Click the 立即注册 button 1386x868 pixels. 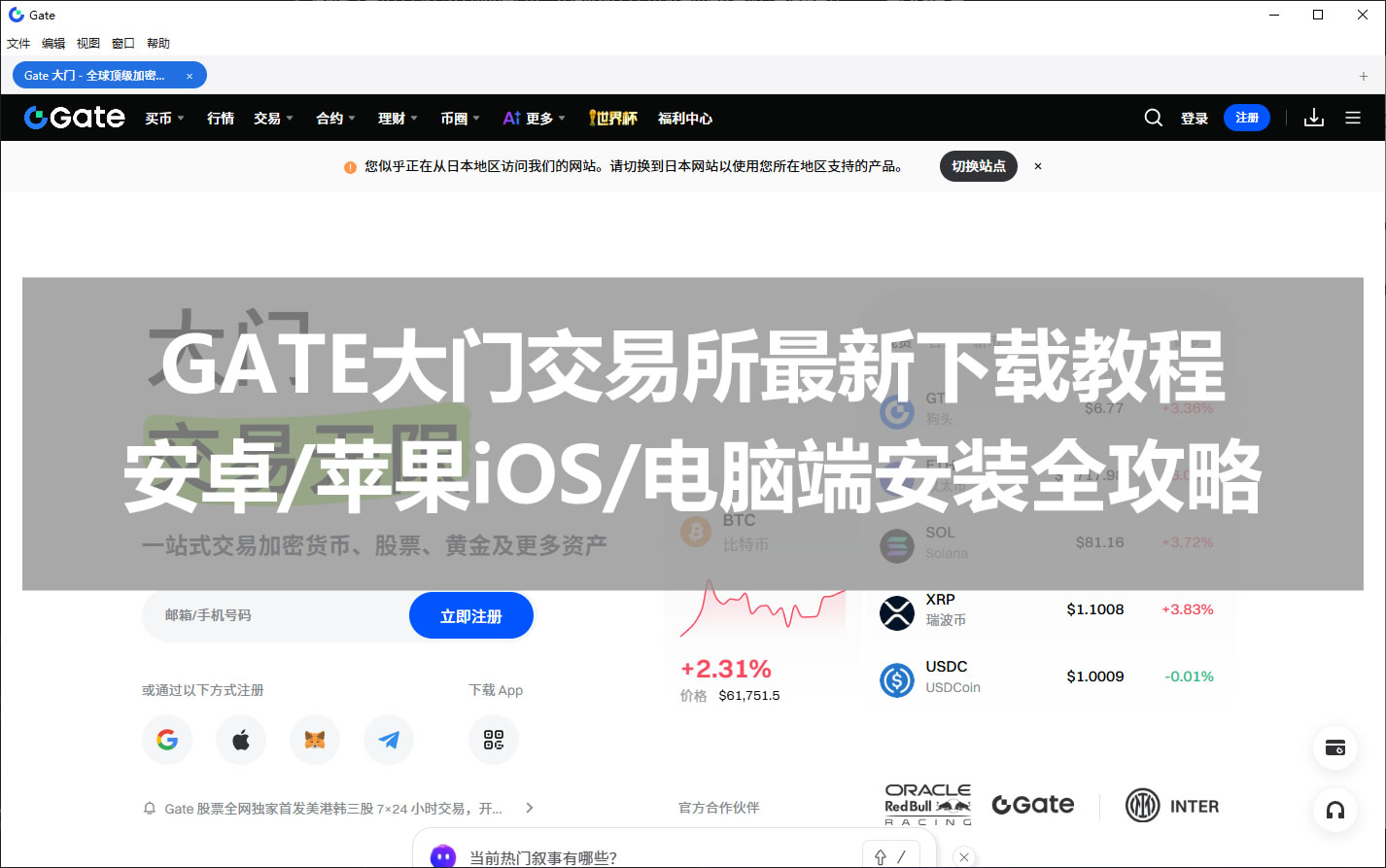coord(471,615)
